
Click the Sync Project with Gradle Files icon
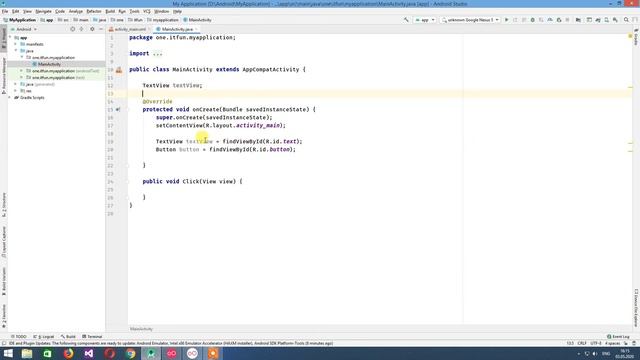[598, 20]
